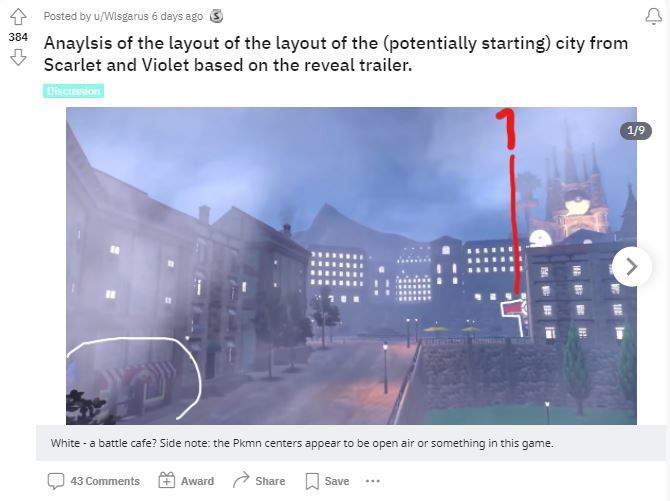Image resolution: width=670 pixels, height=501 pixels.
Task: Open the 43 Comments section
Action: tap(94, 481)
